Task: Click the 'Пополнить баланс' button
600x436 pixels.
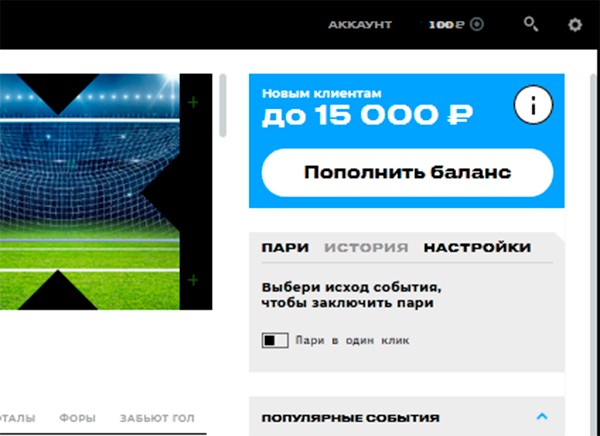Action: (x=407, y=173)
